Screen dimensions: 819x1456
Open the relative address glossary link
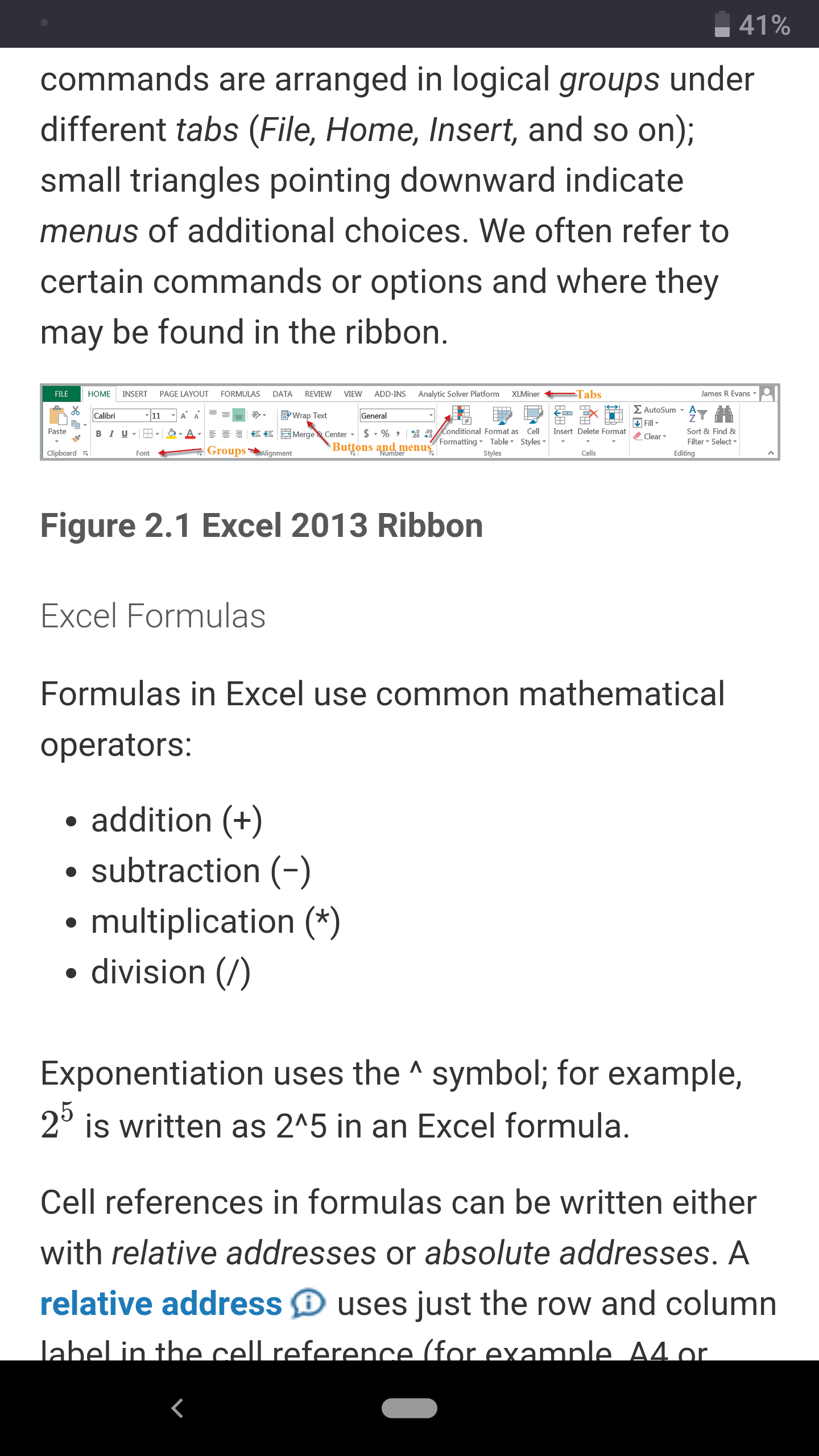(162, 1304)
